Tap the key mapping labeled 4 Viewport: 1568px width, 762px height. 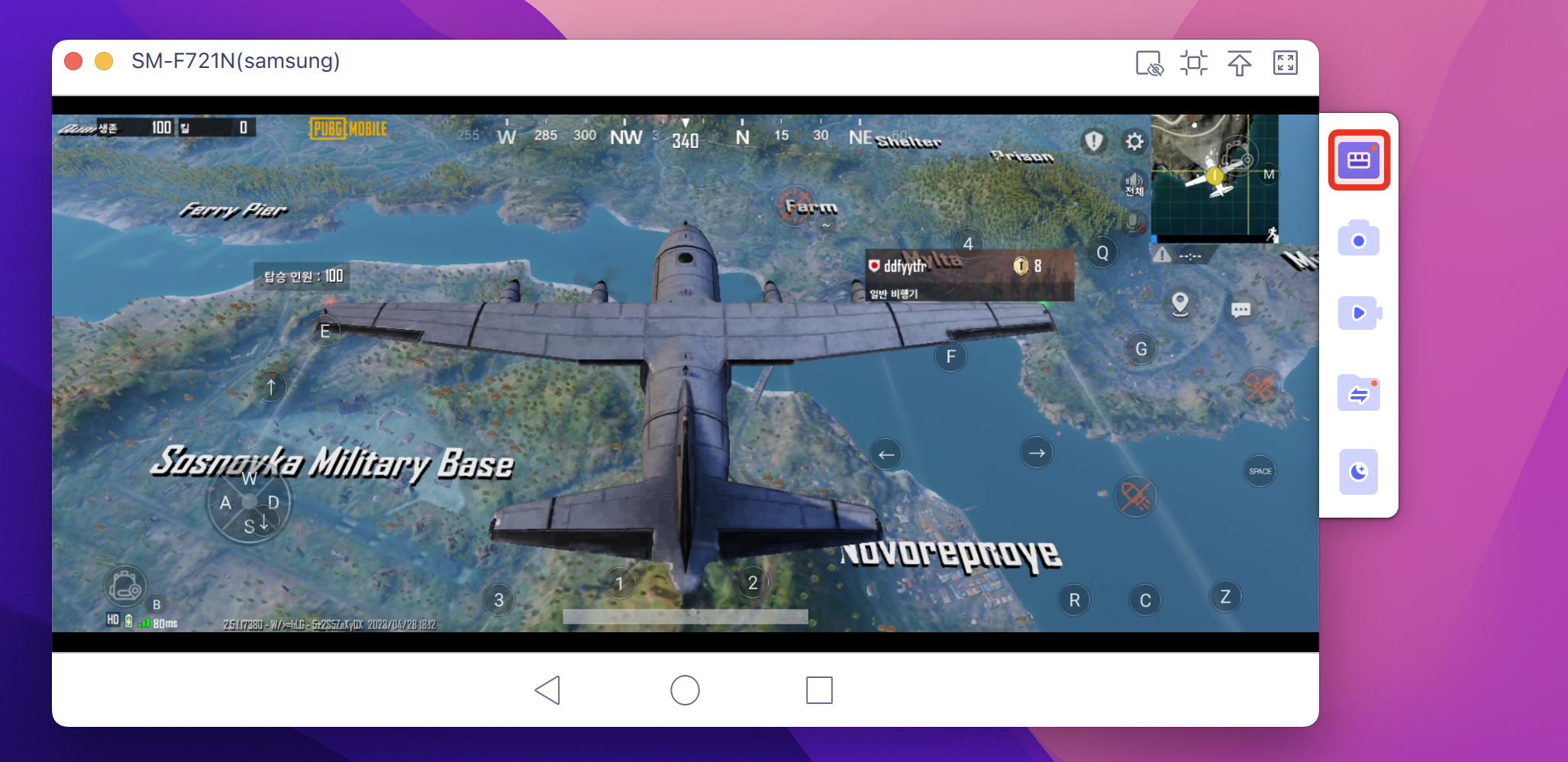pos(968,244)
